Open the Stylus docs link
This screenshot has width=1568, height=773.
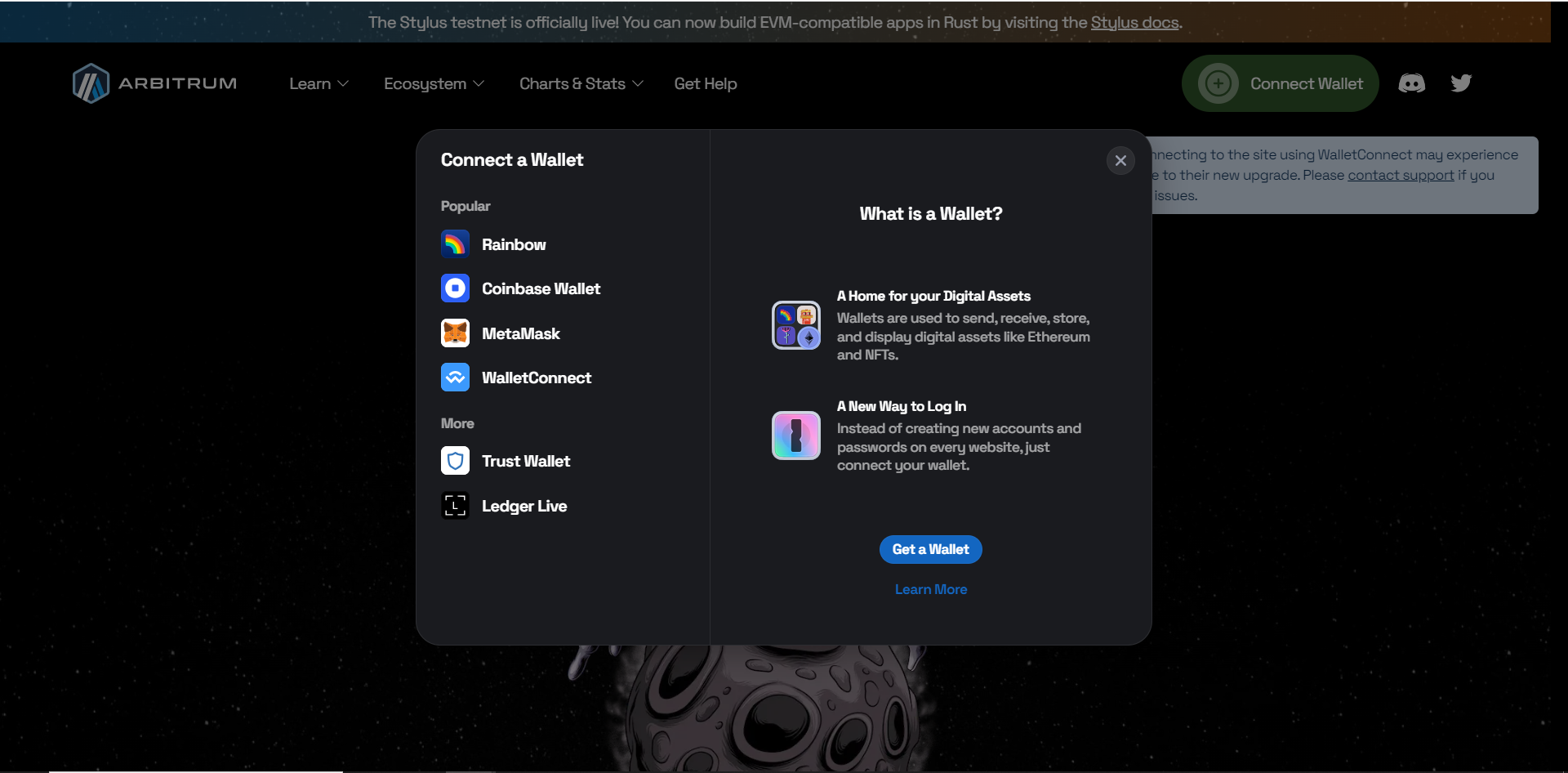coord(1134,23)
